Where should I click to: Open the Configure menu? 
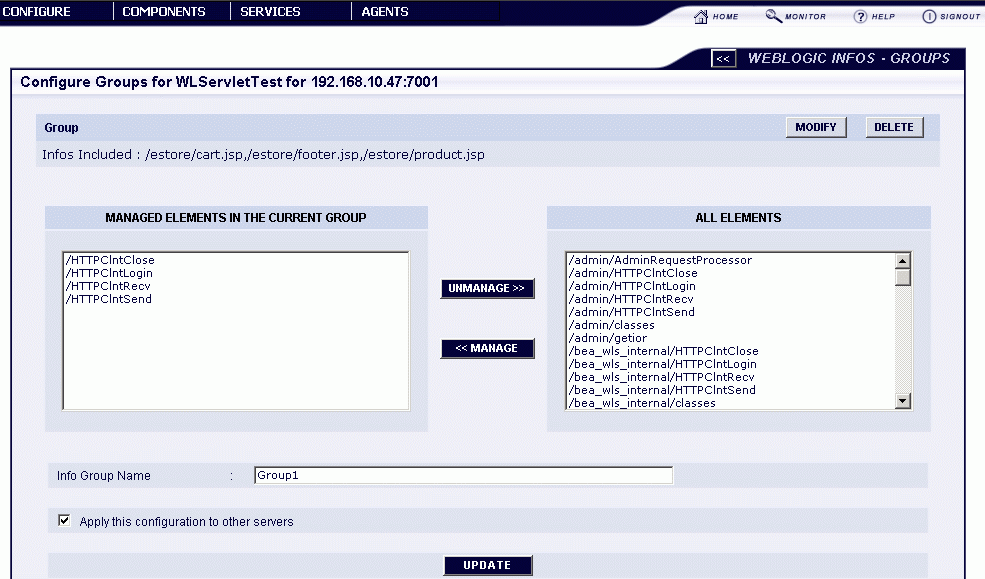[36, 11]
